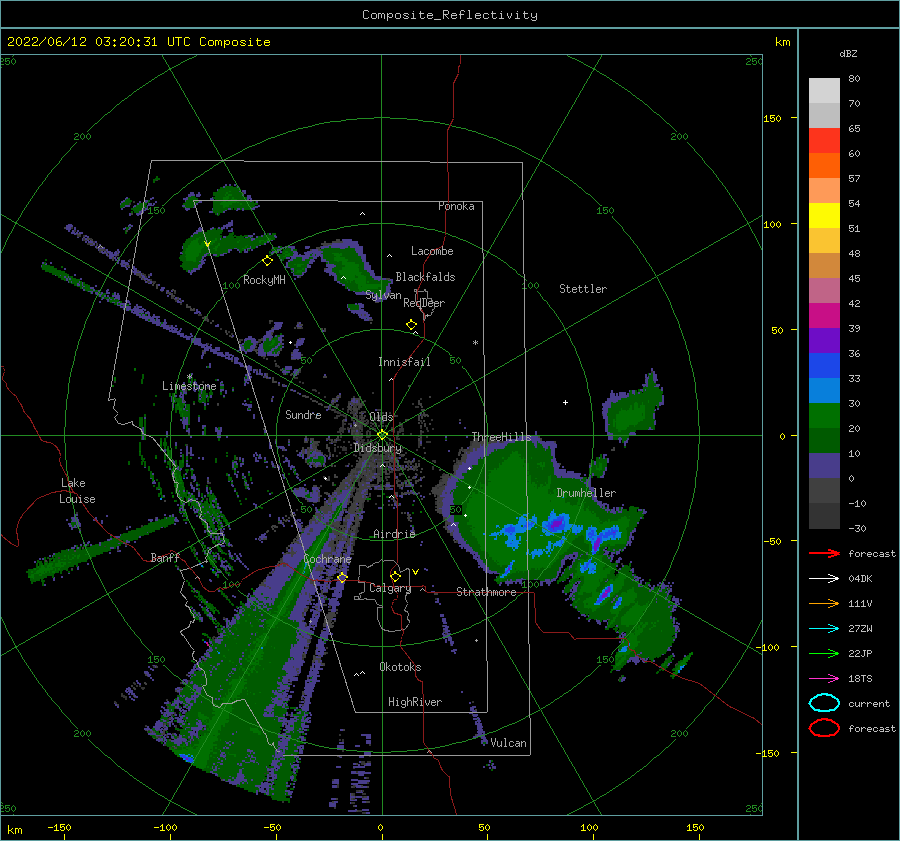
Task: Click the Strathmore city label
Action: pyautogui.click(x=486, y=592)
